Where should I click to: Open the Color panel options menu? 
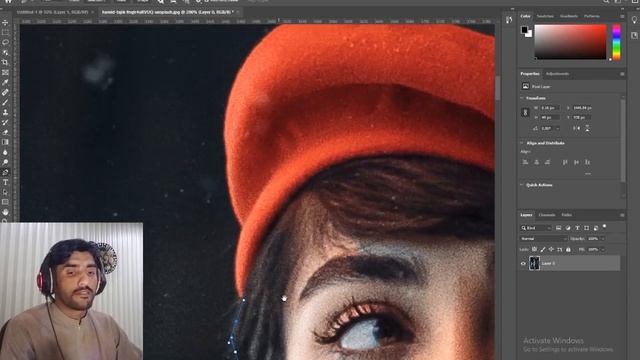(622, 16)
